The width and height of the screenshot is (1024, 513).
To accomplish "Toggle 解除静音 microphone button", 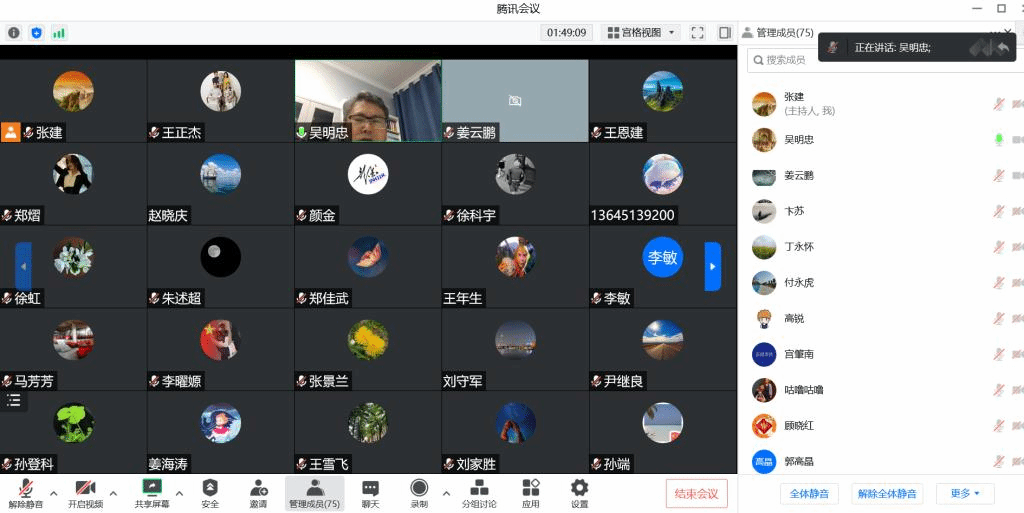I will 26,493.
